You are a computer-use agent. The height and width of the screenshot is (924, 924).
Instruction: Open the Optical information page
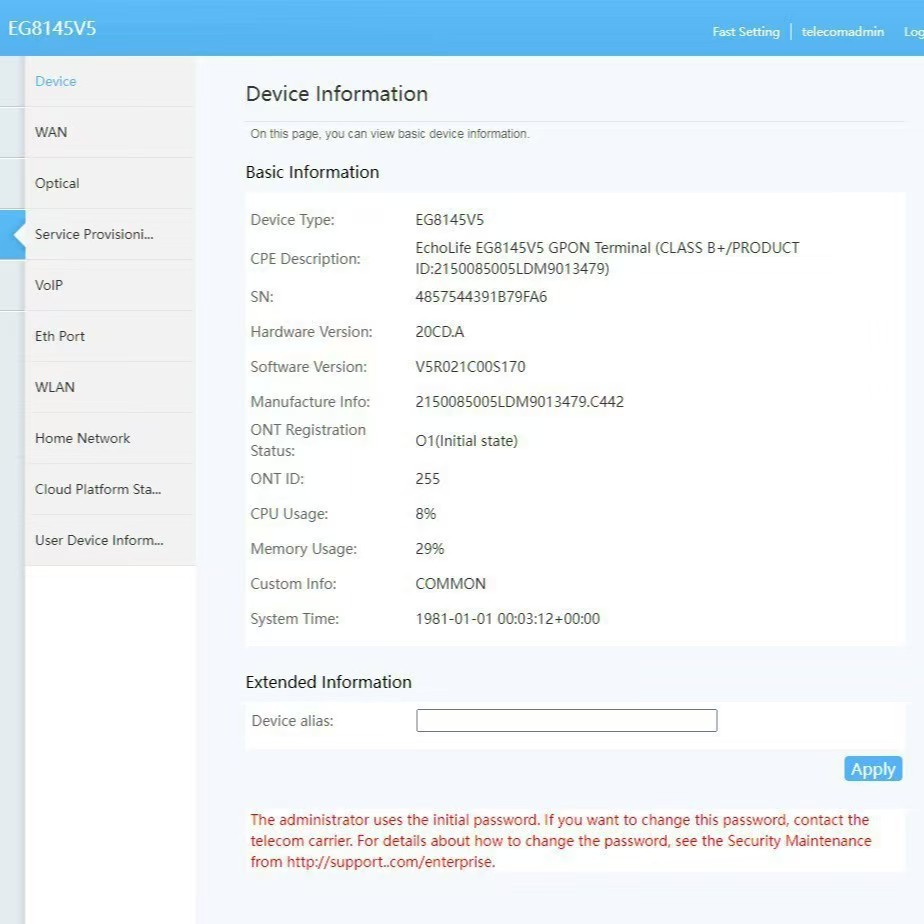click(x=57, y=183)
